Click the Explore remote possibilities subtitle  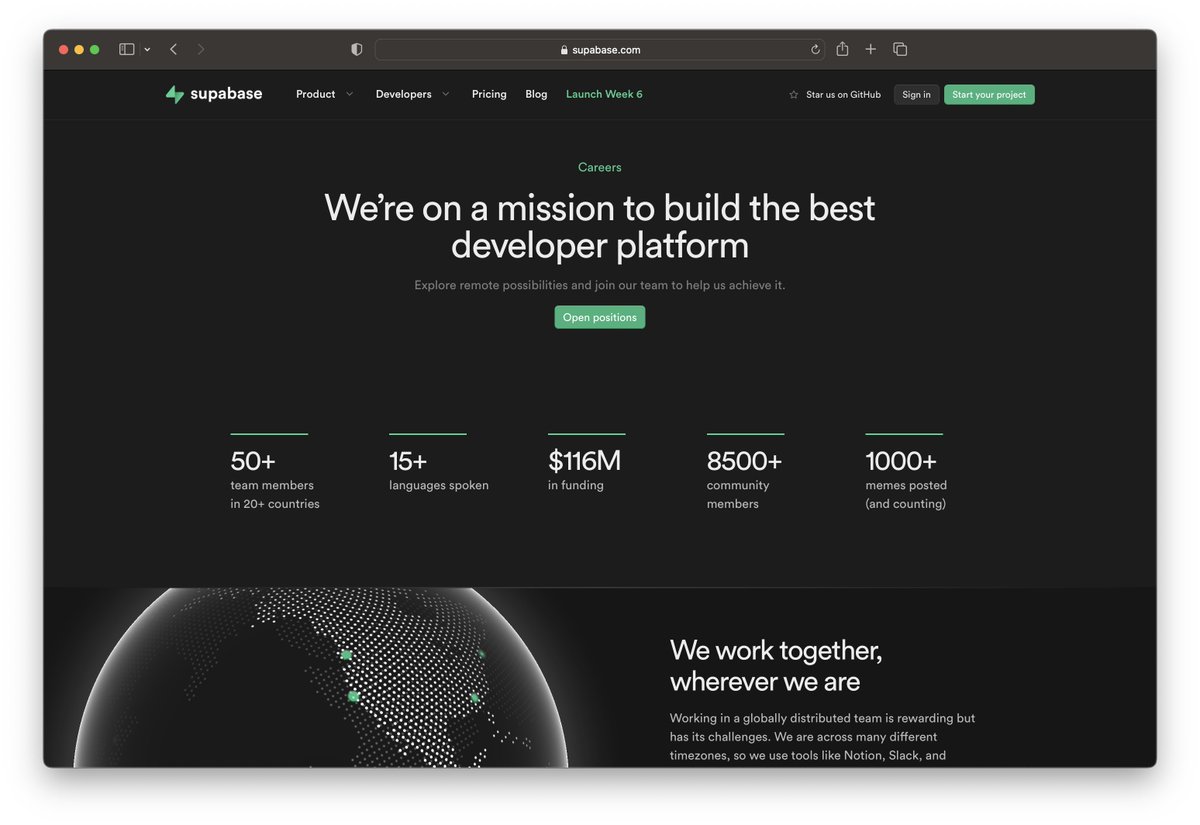point(600,285)
